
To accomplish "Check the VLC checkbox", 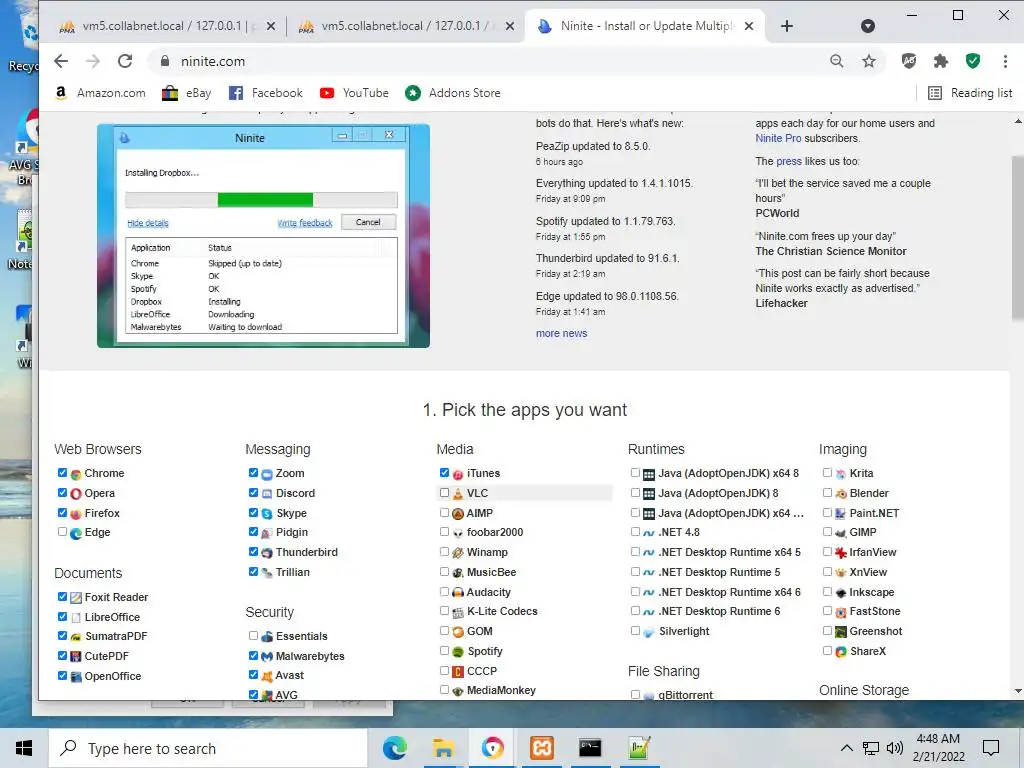I will tap(444, 492).
